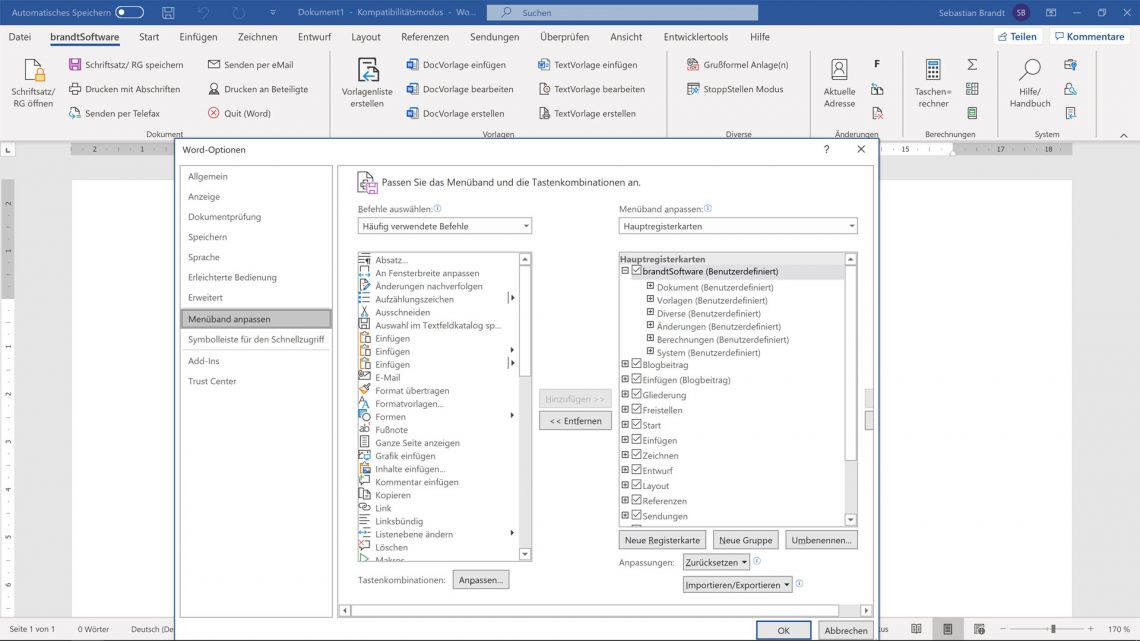The width and height of the screenshot is (1140, 641).
Task: Select Symbolleiste für den Schnellzugriff category
Action: [x=255, y=339]
